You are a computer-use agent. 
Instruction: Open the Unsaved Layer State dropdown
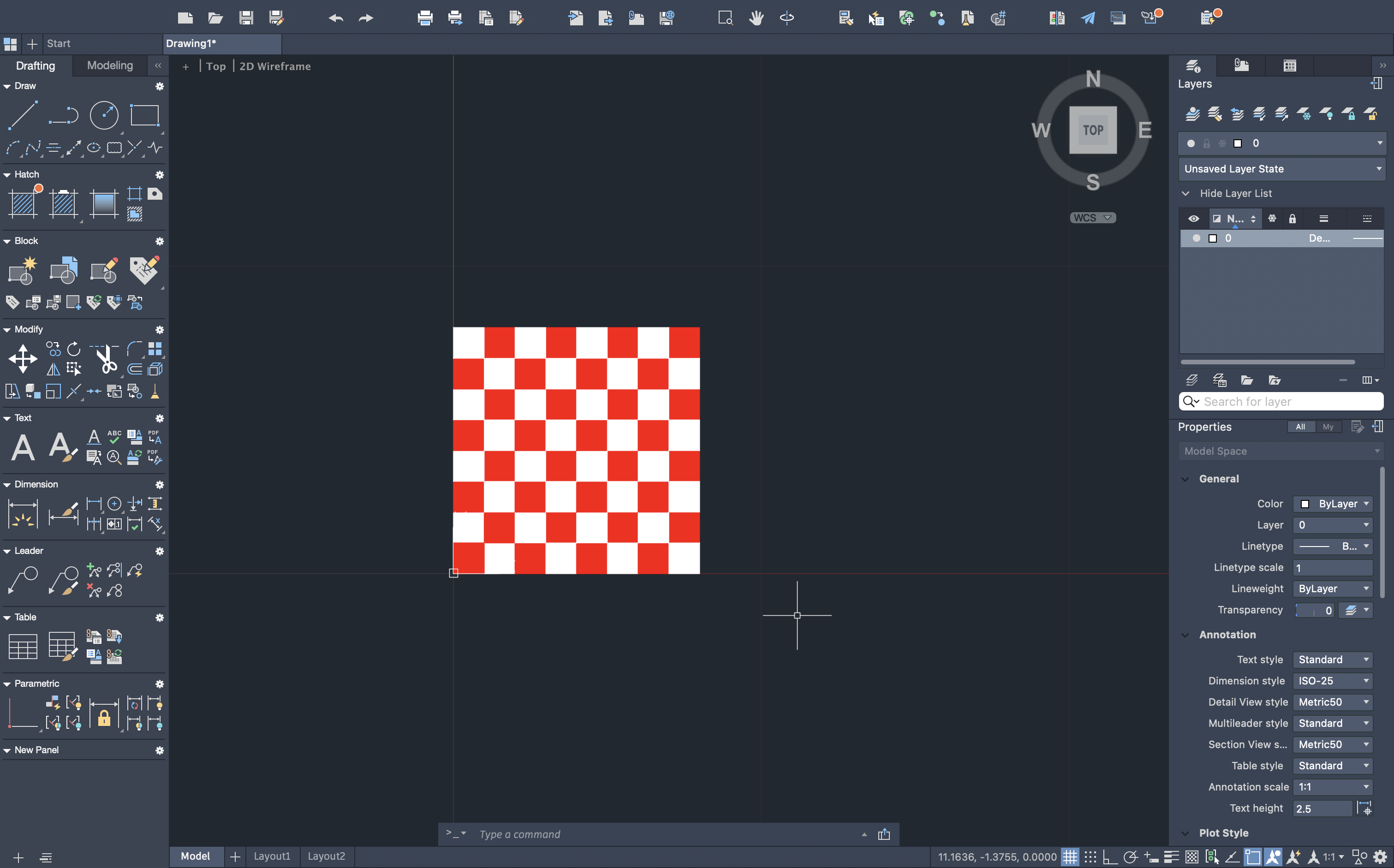[x=1281, y=169]
